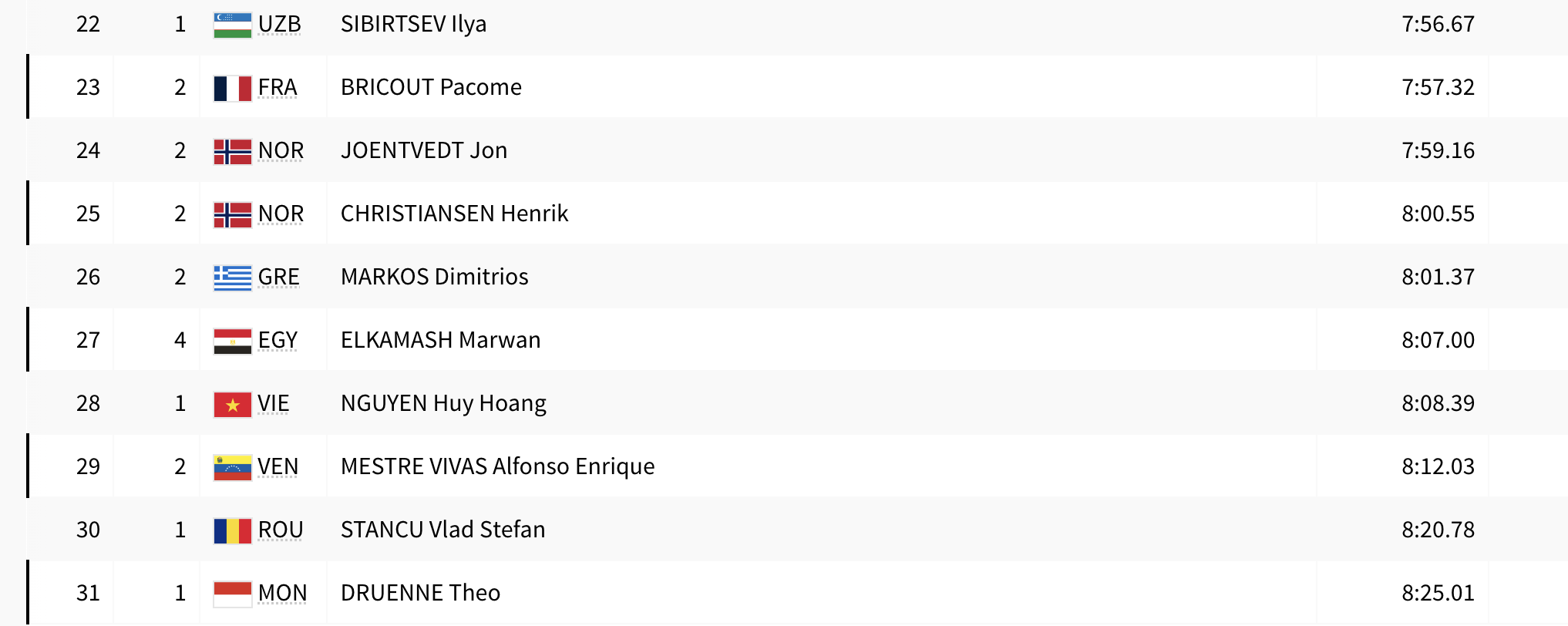Select swimmer MESTRE VIVAS Alfonso Enrique
The height and width of the screenshot is (626, 1568).
point(497,467)
